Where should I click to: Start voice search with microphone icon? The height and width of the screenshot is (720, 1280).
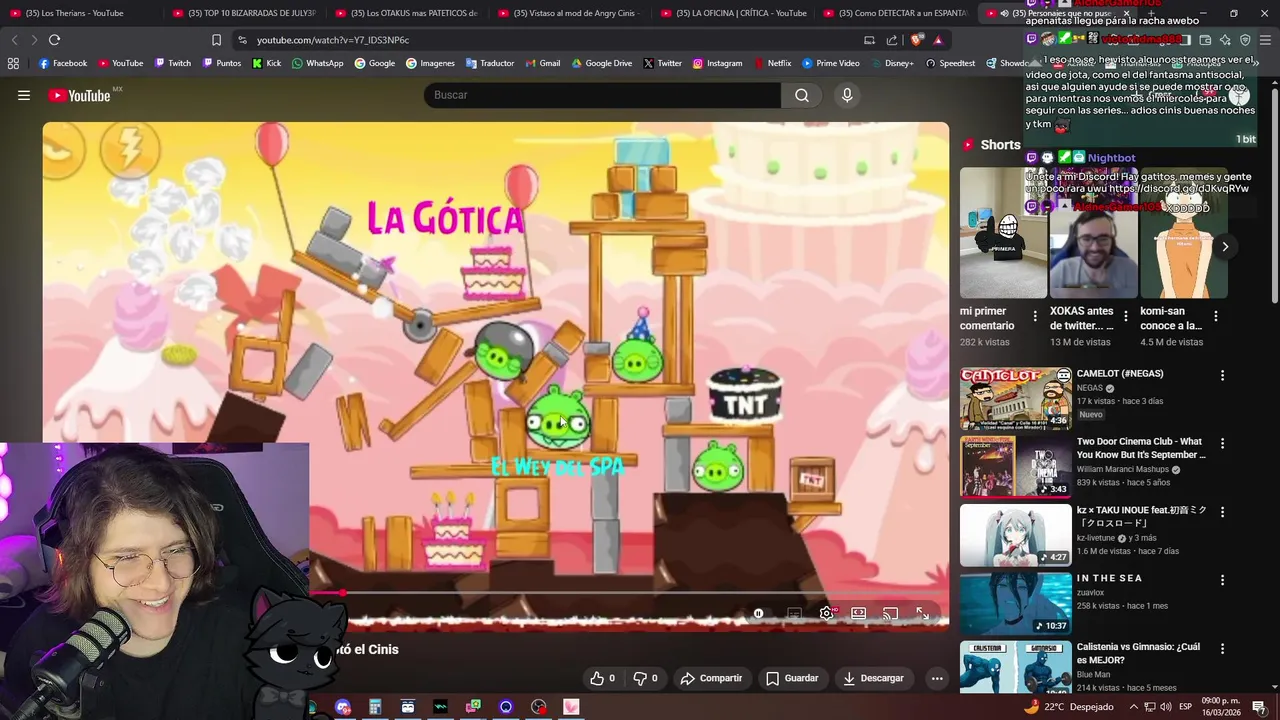point(847,95)
